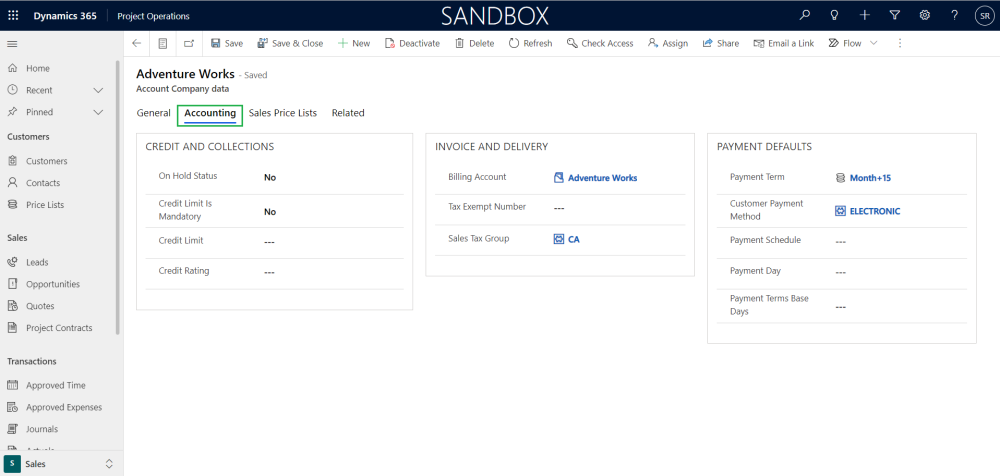
Task: Open record in new window icon
Action: [189, 43]
